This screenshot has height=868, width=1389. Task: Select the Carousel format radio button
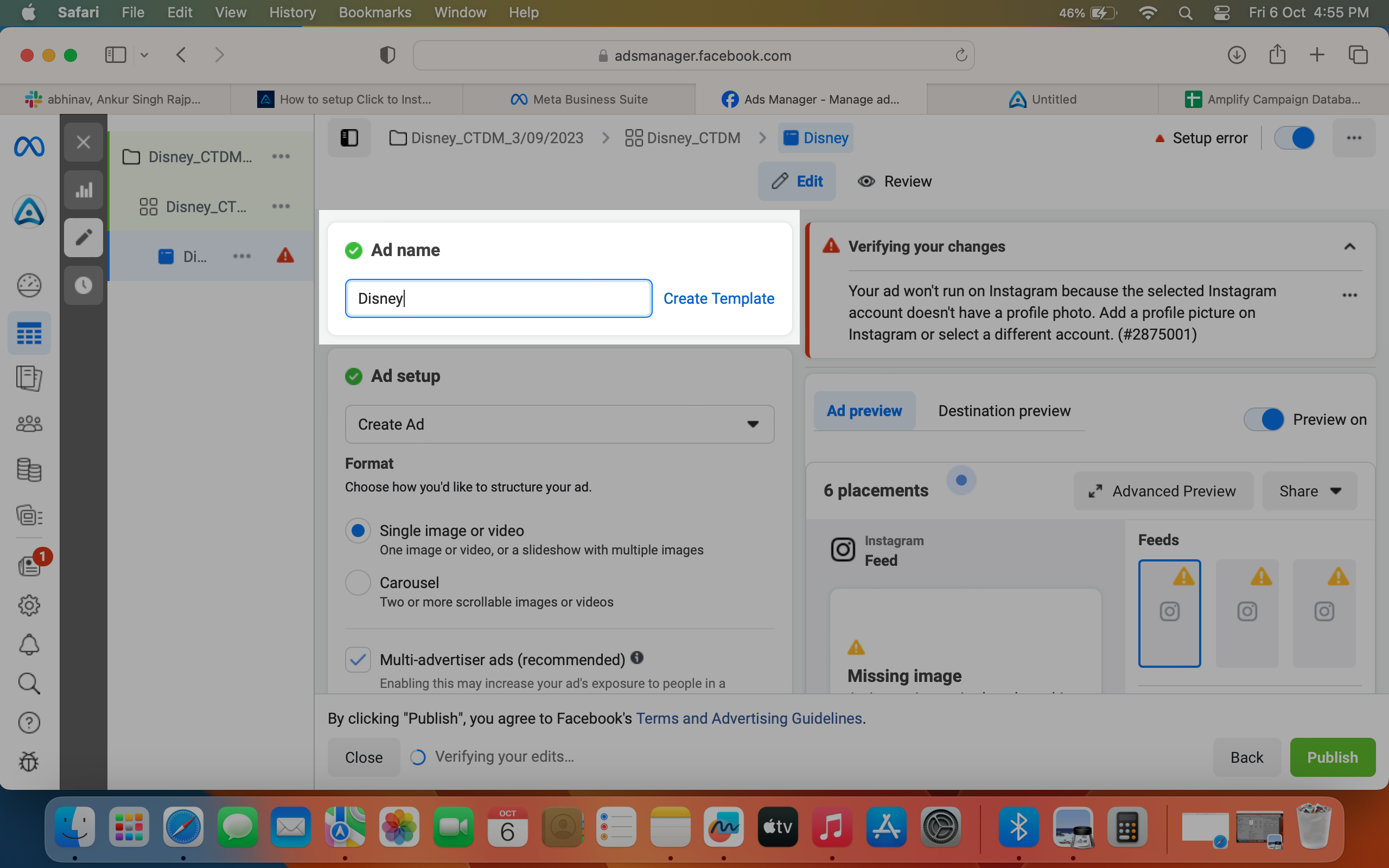tap(358, 583)
